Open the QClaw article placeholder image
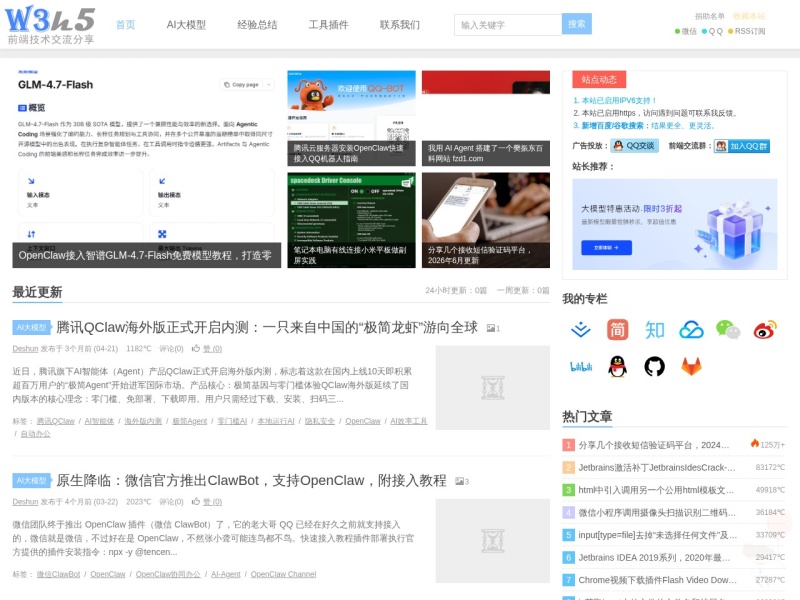The width and height of the screenshot is (800, 600). tap(493, 388)
